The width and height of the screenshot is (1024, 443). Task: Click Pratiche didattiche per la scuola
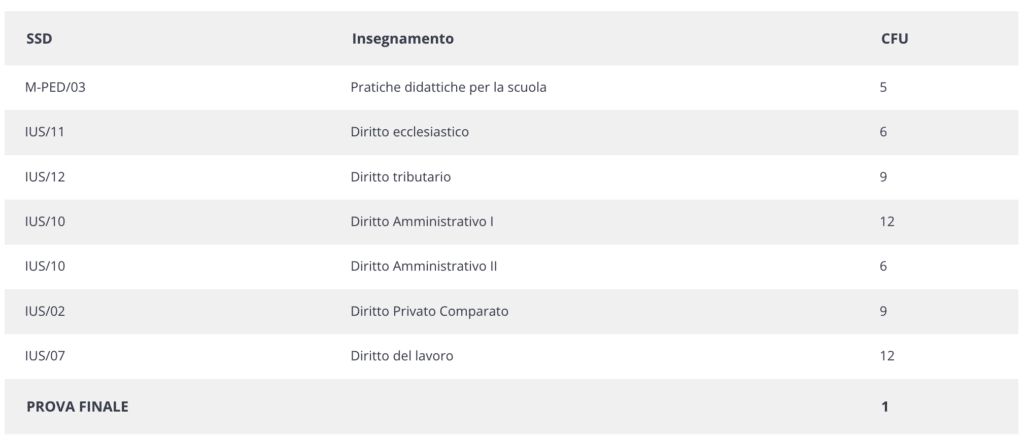[x=448, y=87]
